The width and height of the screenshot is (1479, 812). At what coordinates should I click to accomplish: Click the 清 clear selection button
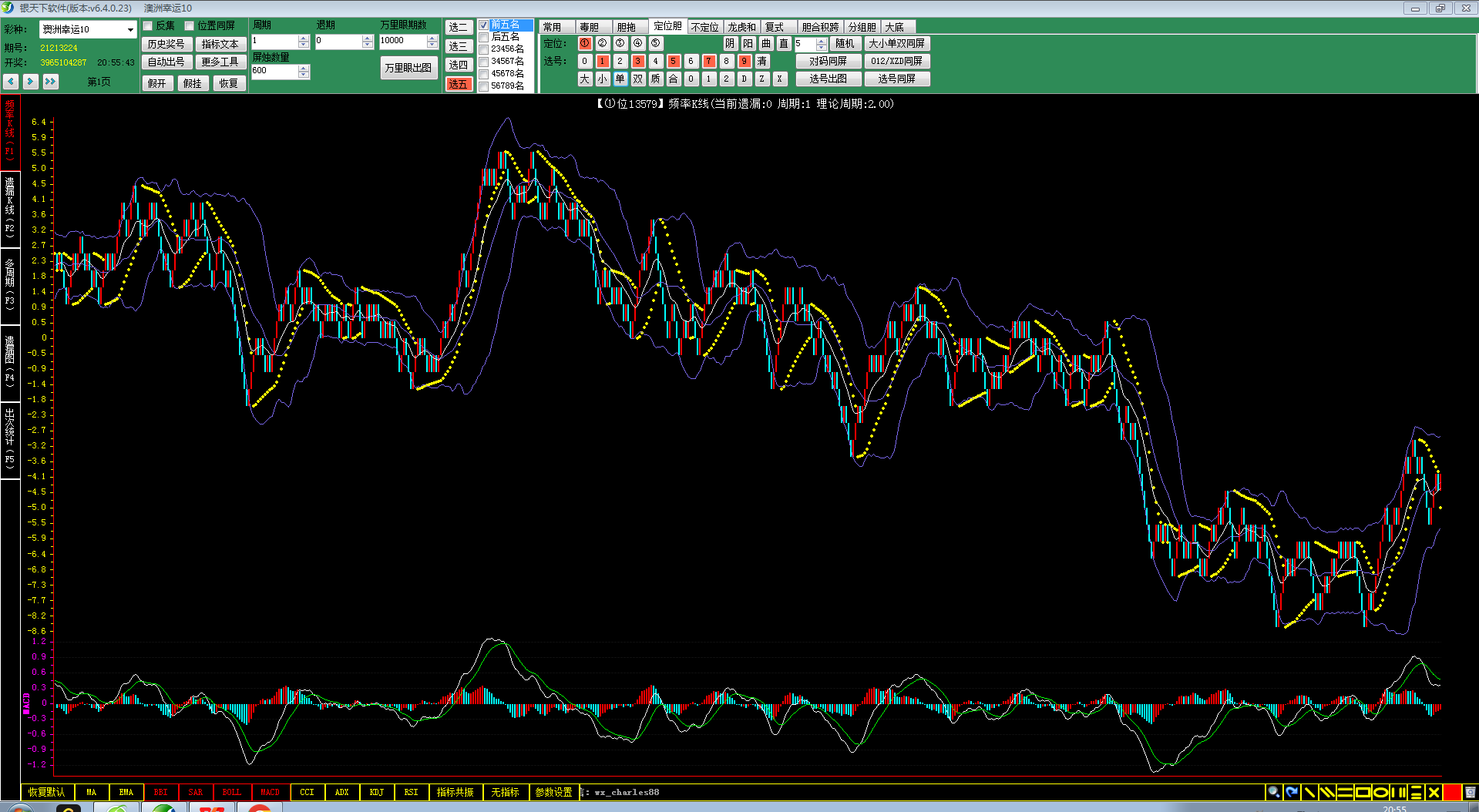point(762,61)
